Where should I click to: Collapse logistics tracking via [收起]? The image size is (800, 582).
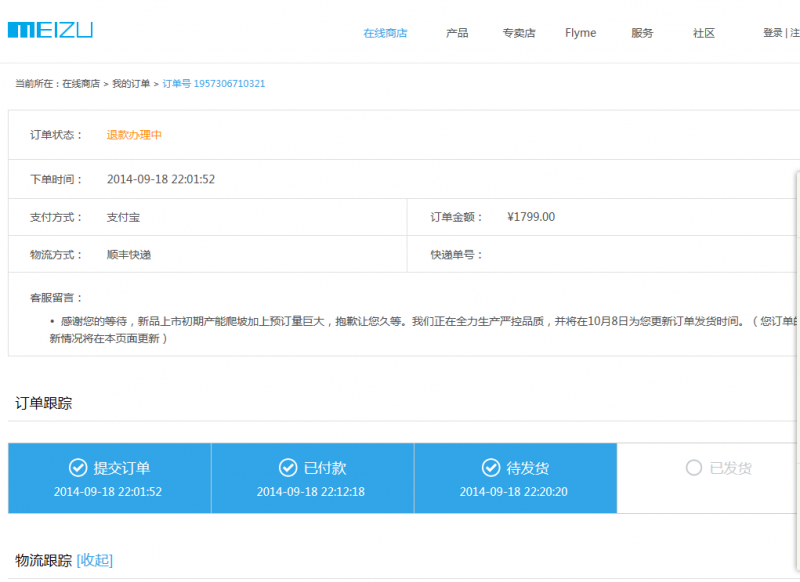click(95, 560)
